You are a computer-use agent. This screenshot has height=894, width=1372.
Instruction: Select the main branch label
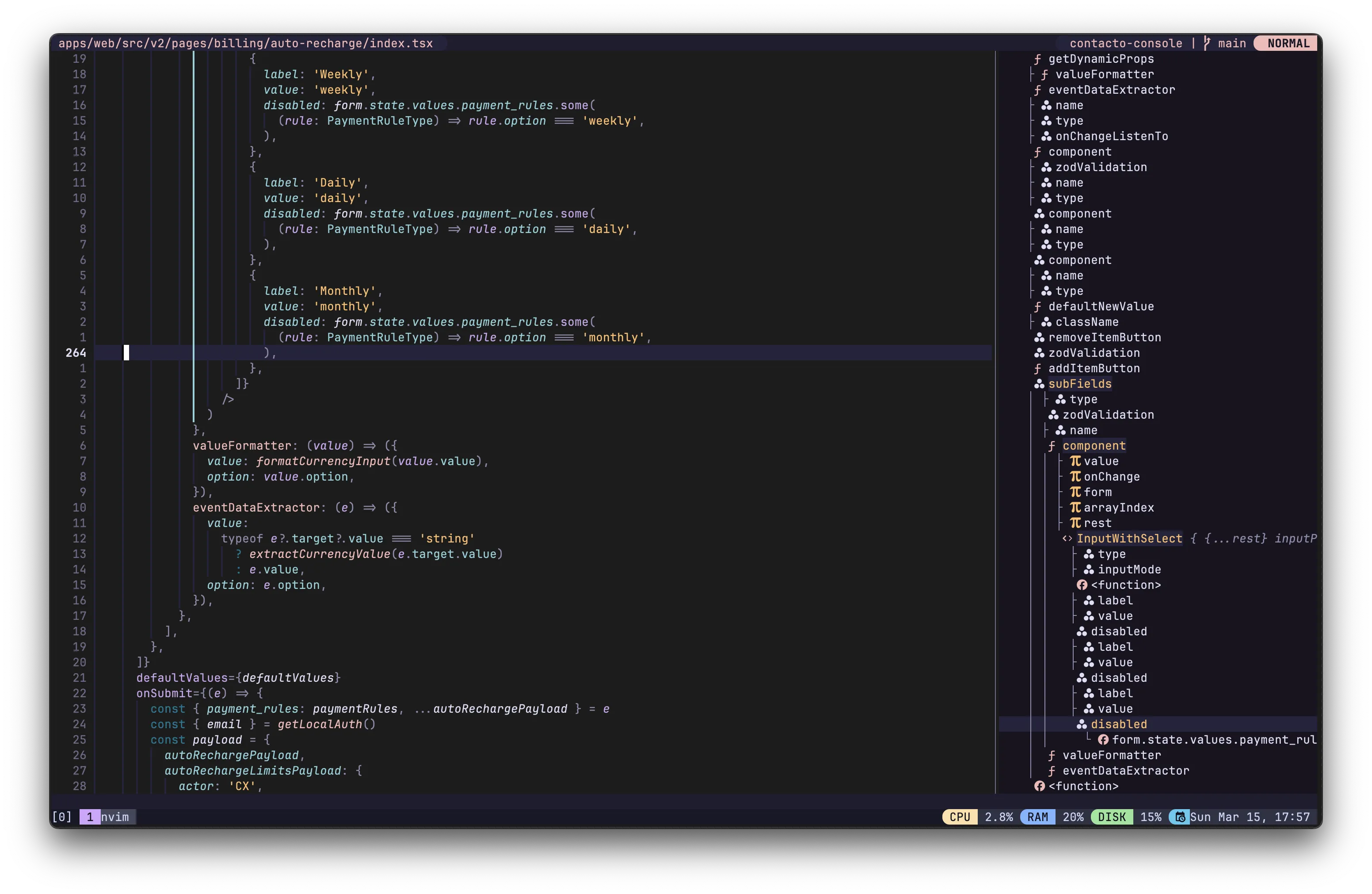point(1231,43)
